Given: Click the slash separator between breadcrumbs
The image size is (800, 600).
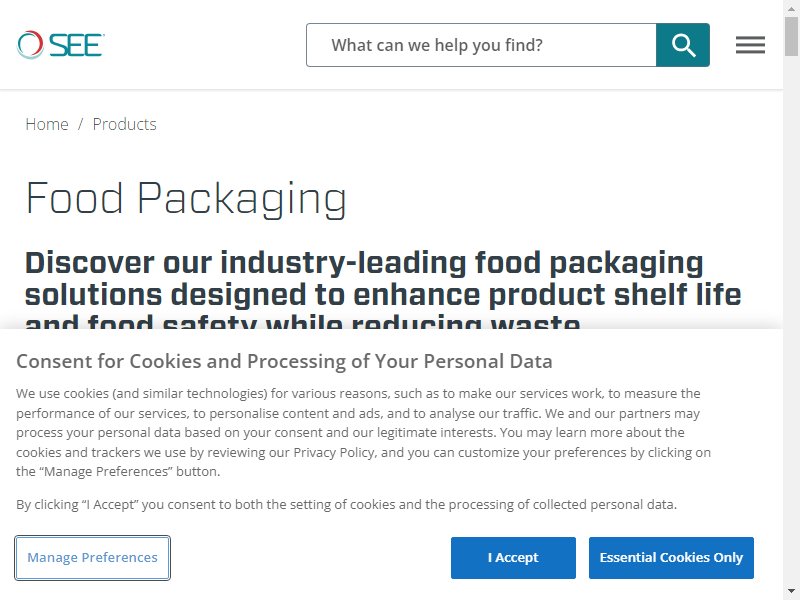Looking at the screenshot, I should coord(80,124).
